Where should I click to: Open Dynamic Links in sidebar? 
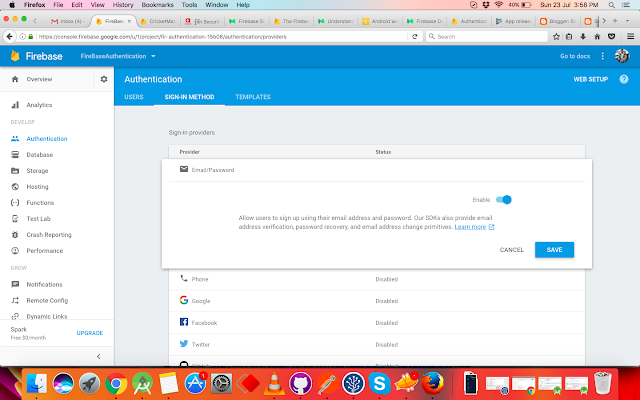47,316
